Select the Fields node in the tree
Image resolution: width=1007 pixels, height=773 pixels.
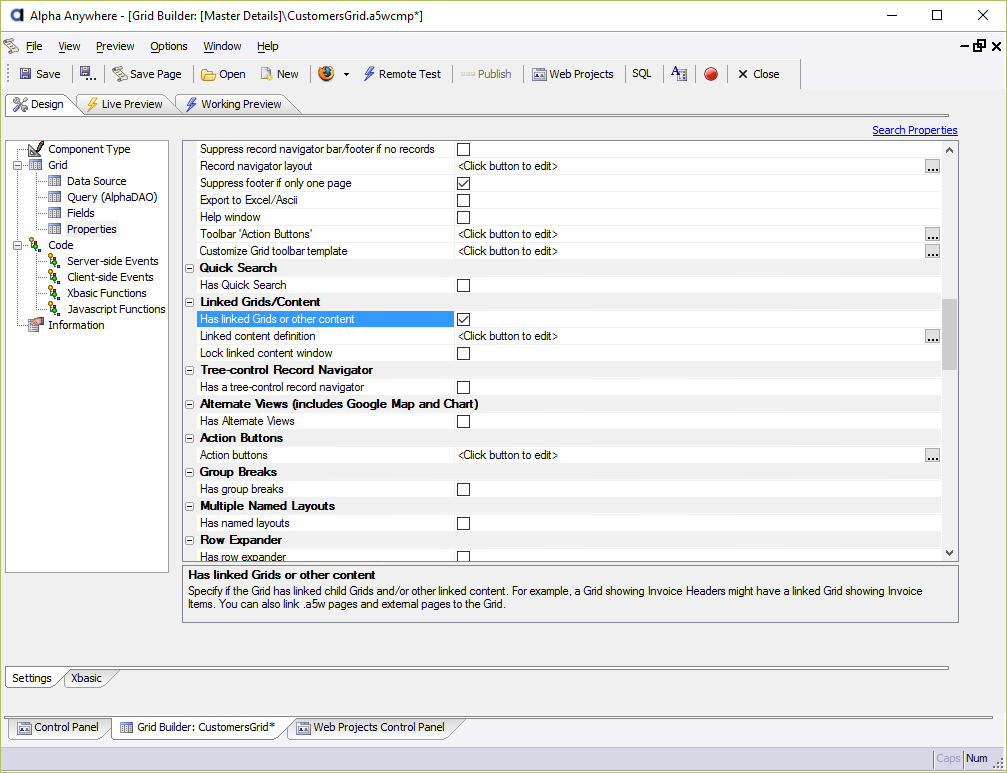coord(81,213)
